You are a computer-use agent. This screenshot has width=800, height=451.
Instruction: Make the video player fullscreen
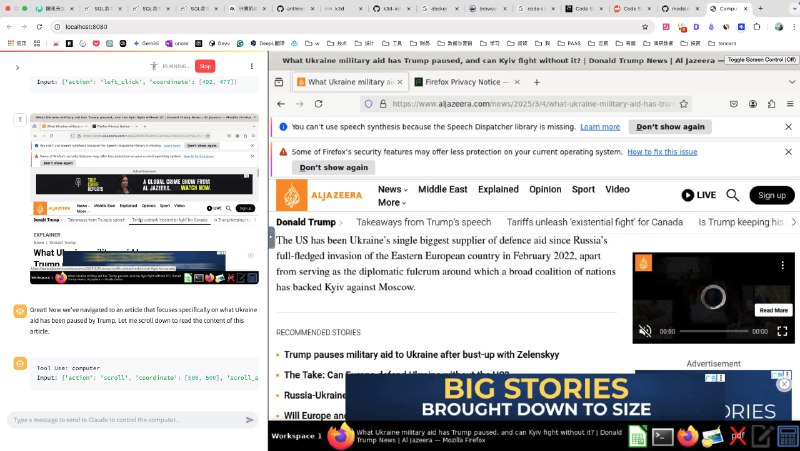782,331
